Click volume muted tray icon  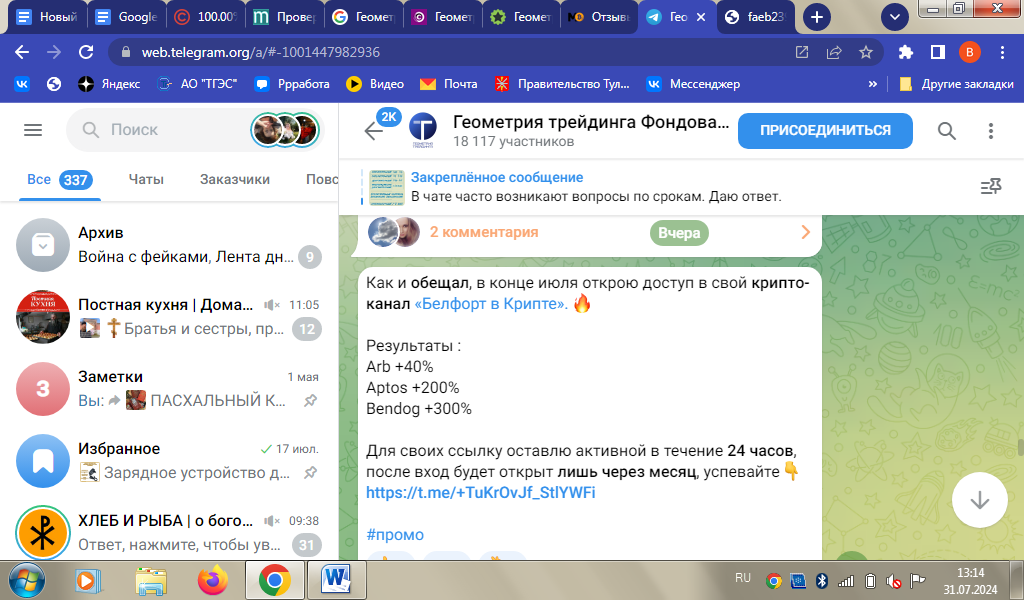[893, 580]
